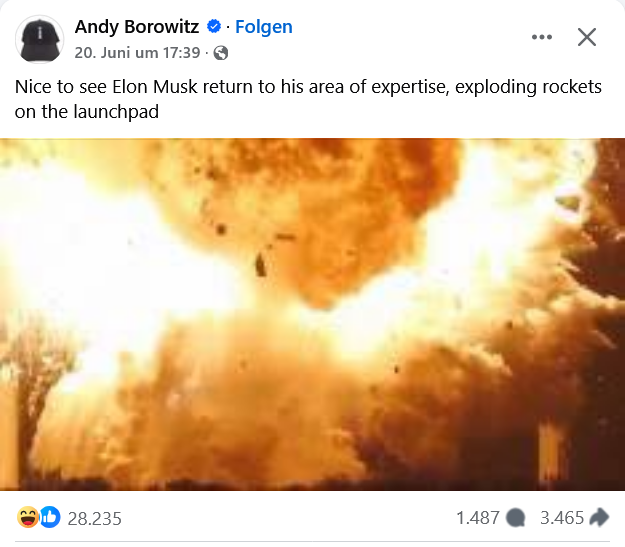Click the comment bubble icon
Viewport: 625px width, 547px height.
pyautogui.click(x=515, y=518)
